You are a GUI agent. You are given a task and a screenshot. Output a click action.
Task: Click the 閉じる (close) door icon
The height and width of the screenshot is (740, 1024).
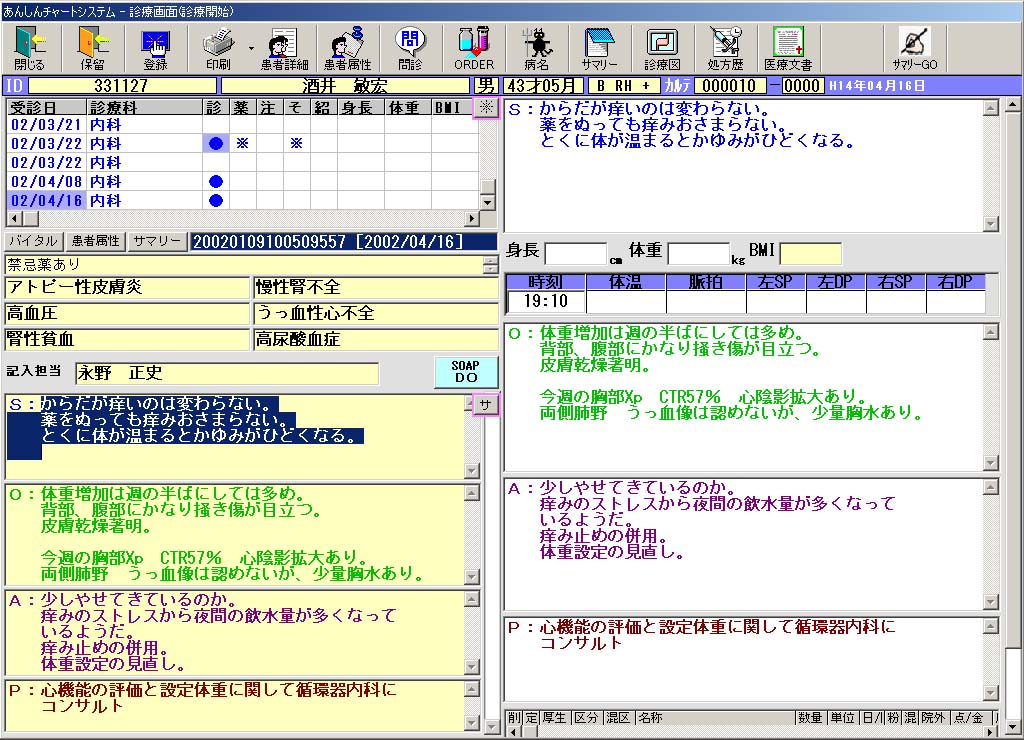coord(30,46)
